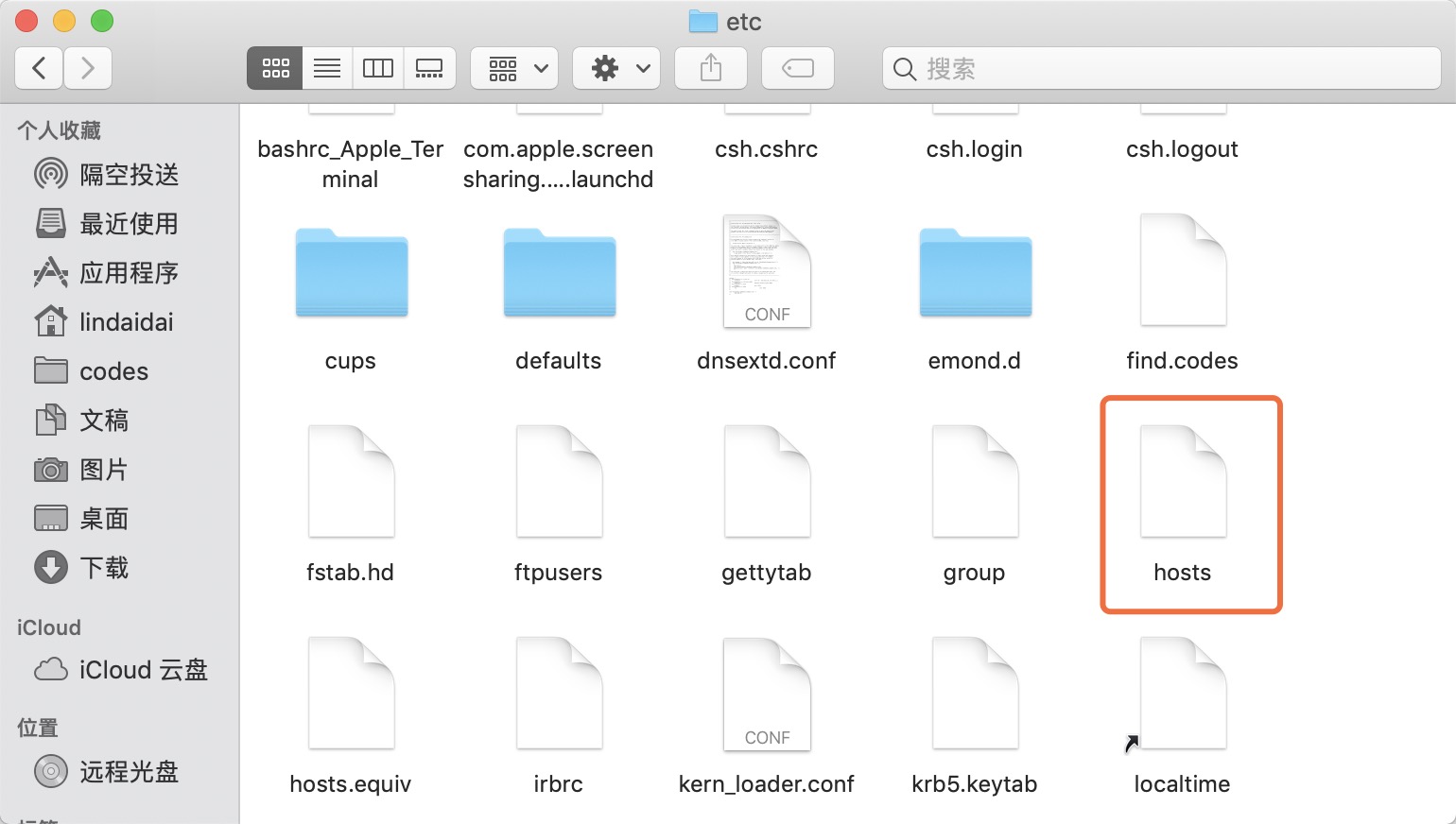Open the gear action menu

(616, 68)
